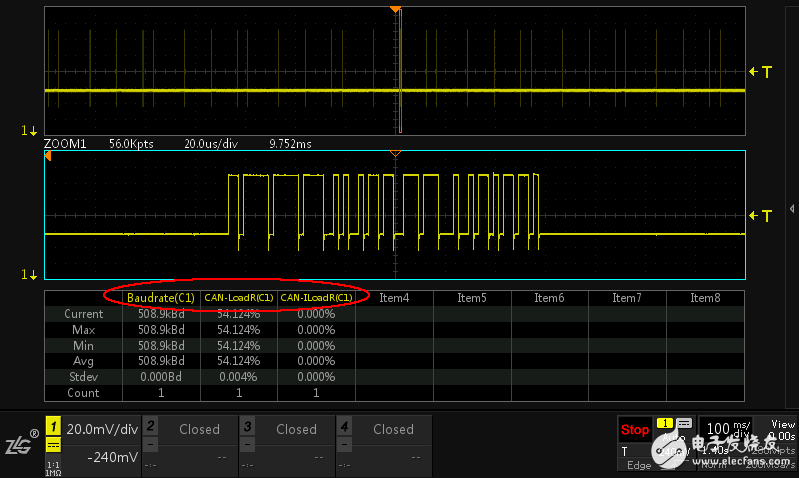
Task: Select the Baudrate(C1) measurement column header
Action: 160,298
